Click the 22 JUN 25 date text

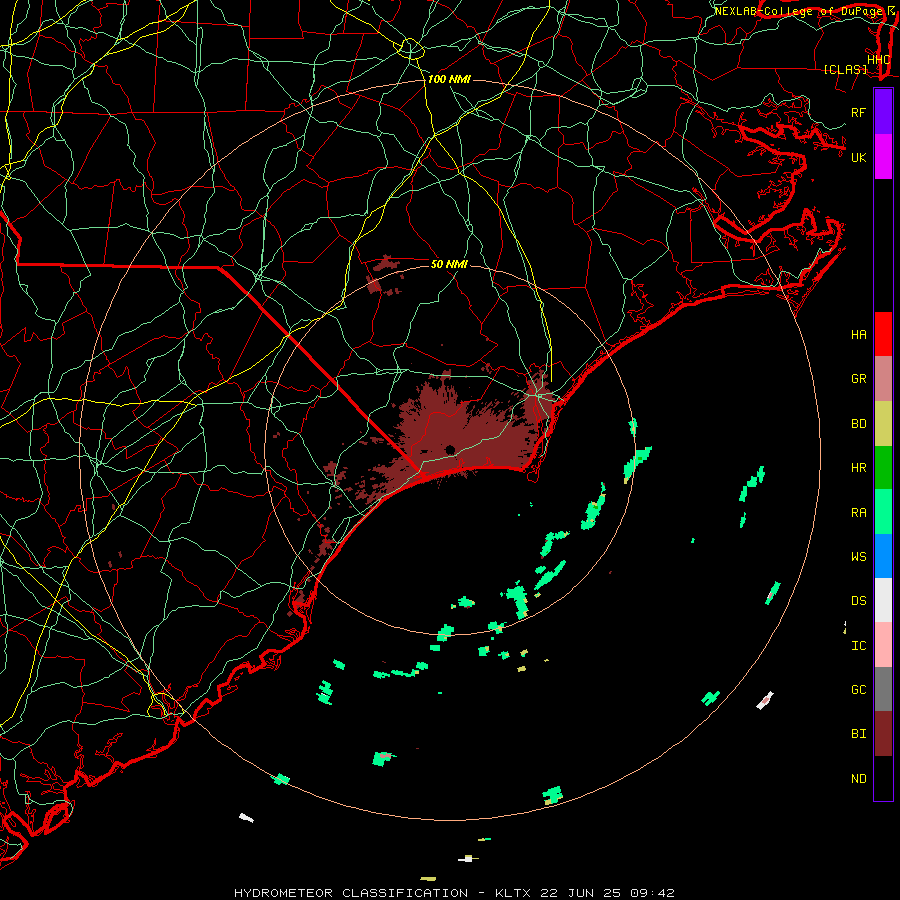tap(581, 893)
